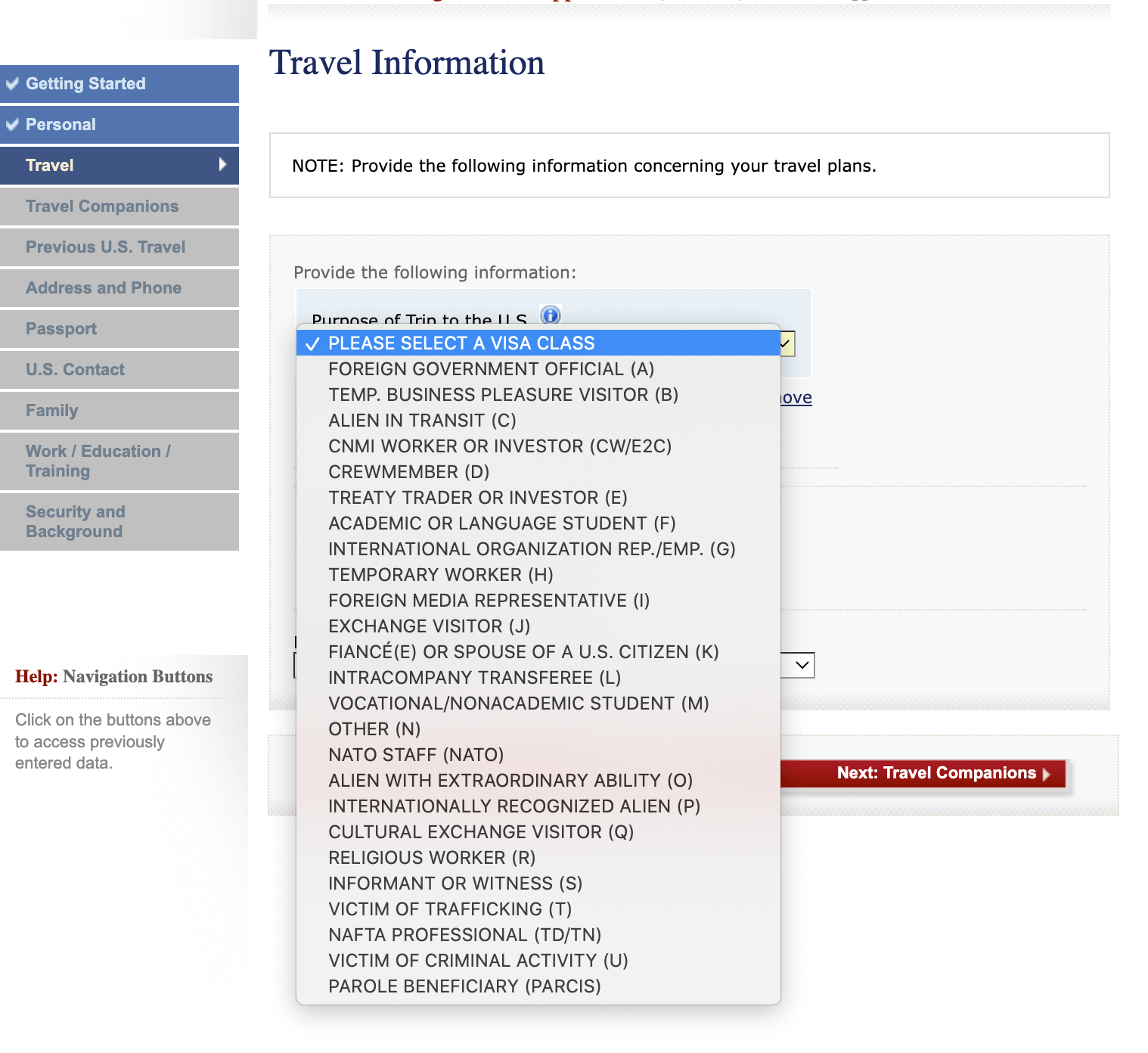The image size is (1148, 1053).
Task: Select TEMP. BUSINESS PLEASURE VISITOR (B) option
Action: [x=503, y=395]
